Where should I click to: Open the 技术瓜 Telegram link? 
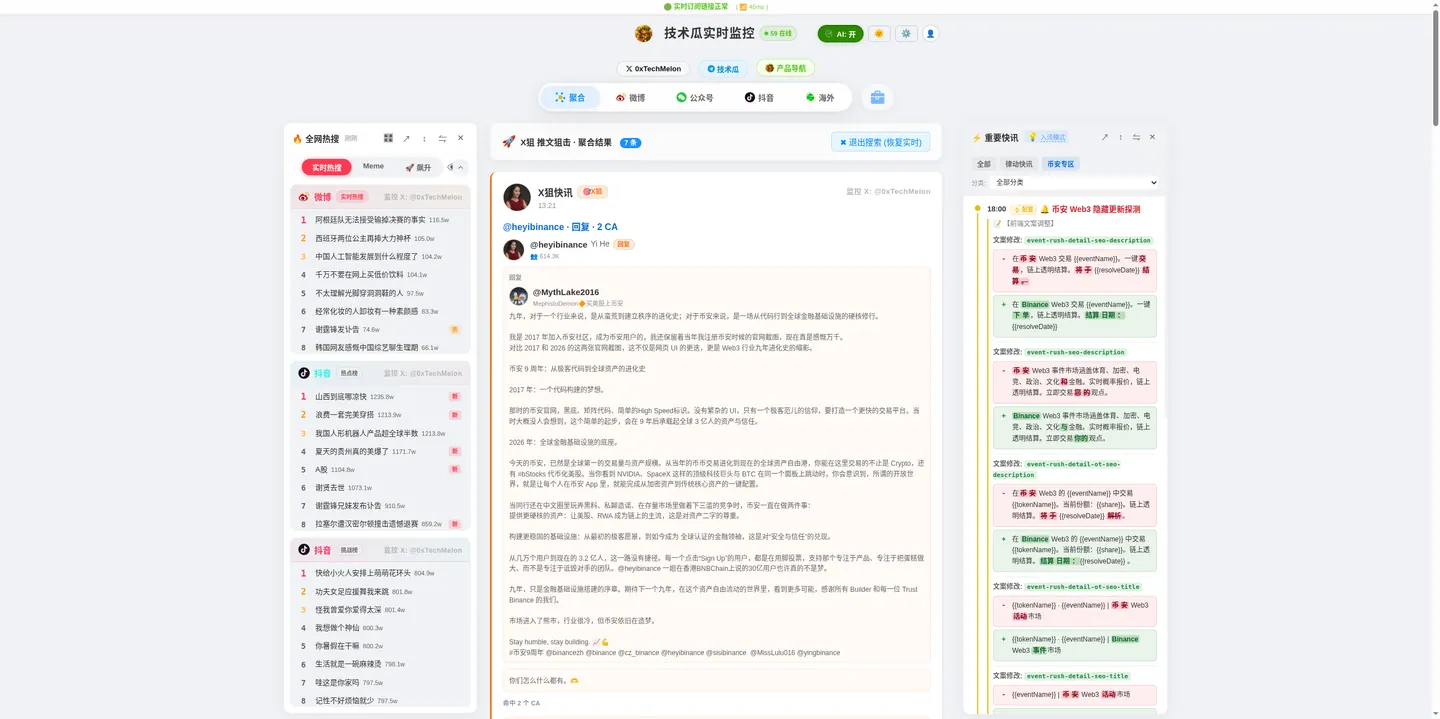click(723, 69)
